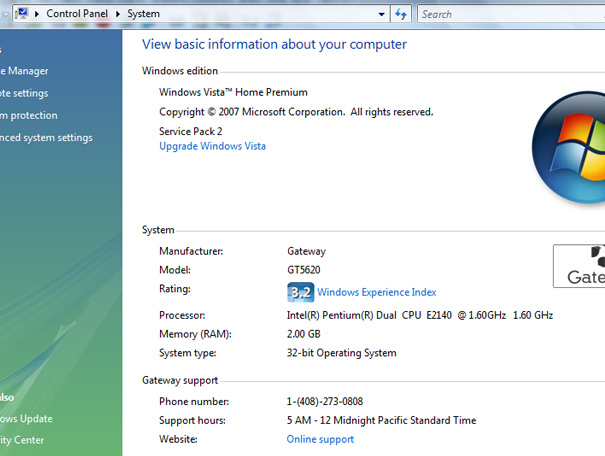
Task: Open System protection in the sidebar
Action: point(29,115)
